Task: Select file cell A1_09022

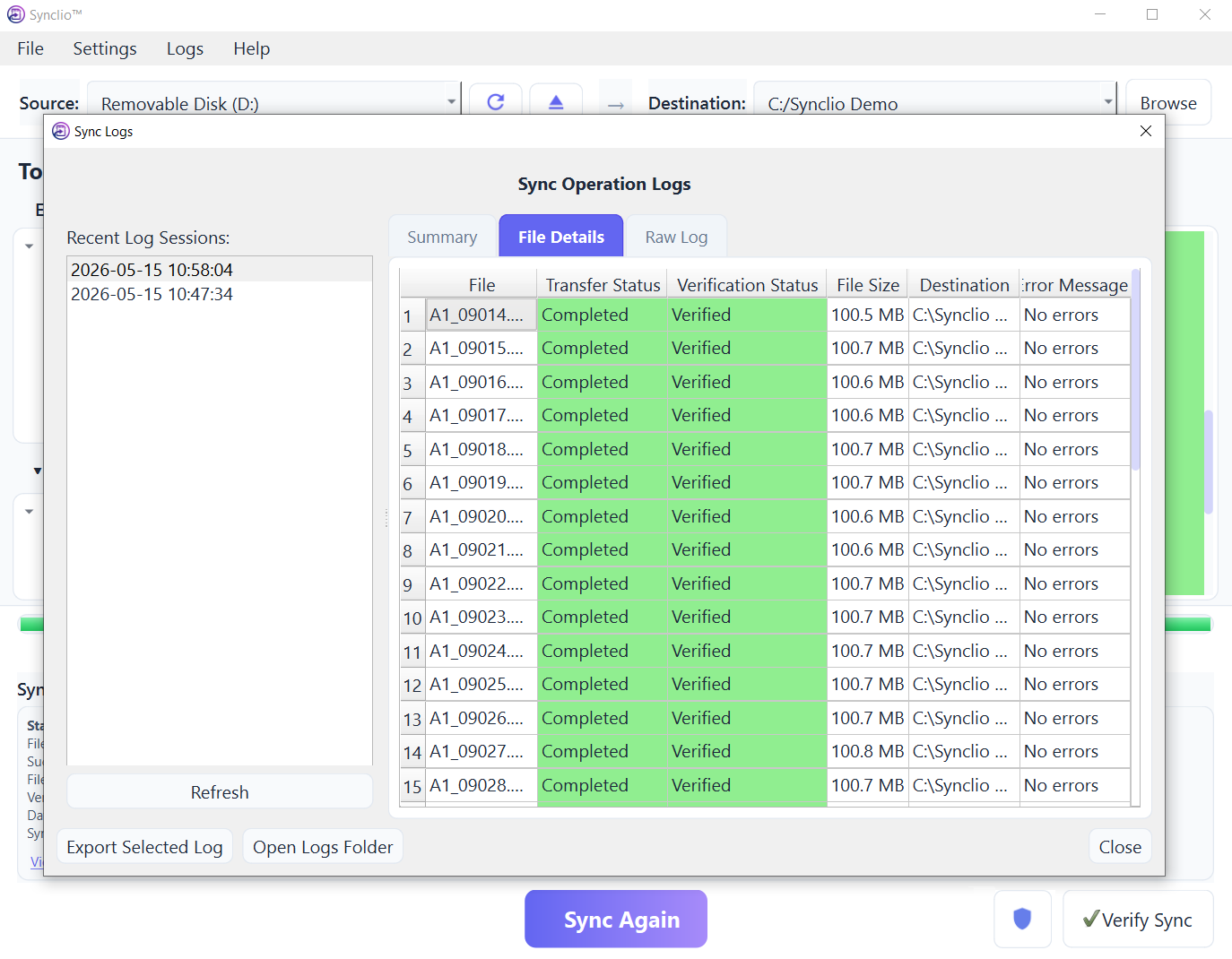Action: (x=482, y=583)
